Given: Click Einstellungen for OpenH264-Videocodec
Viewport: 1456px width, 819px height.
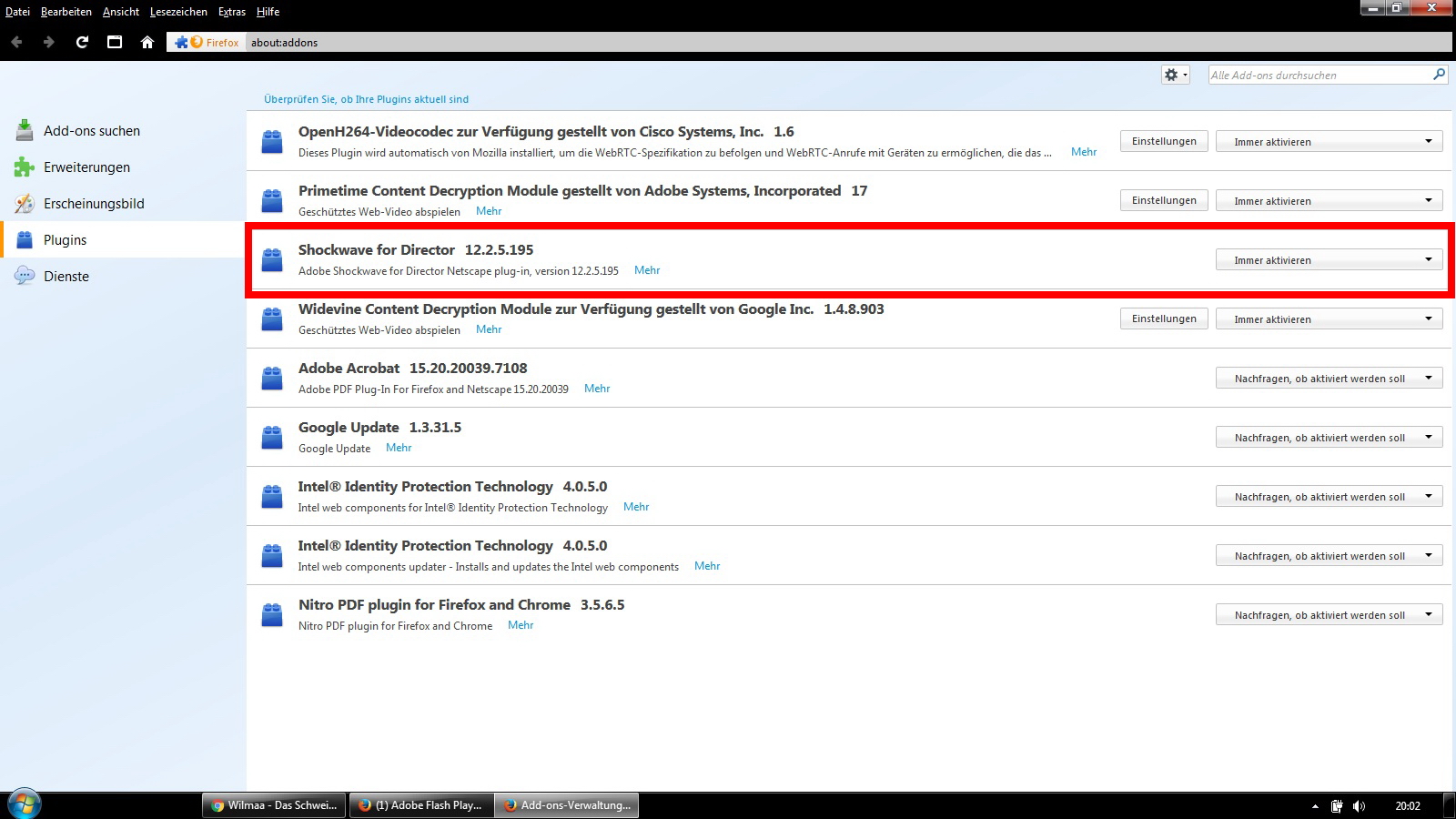Looking at the screenshot, I should pos(1164,141).
